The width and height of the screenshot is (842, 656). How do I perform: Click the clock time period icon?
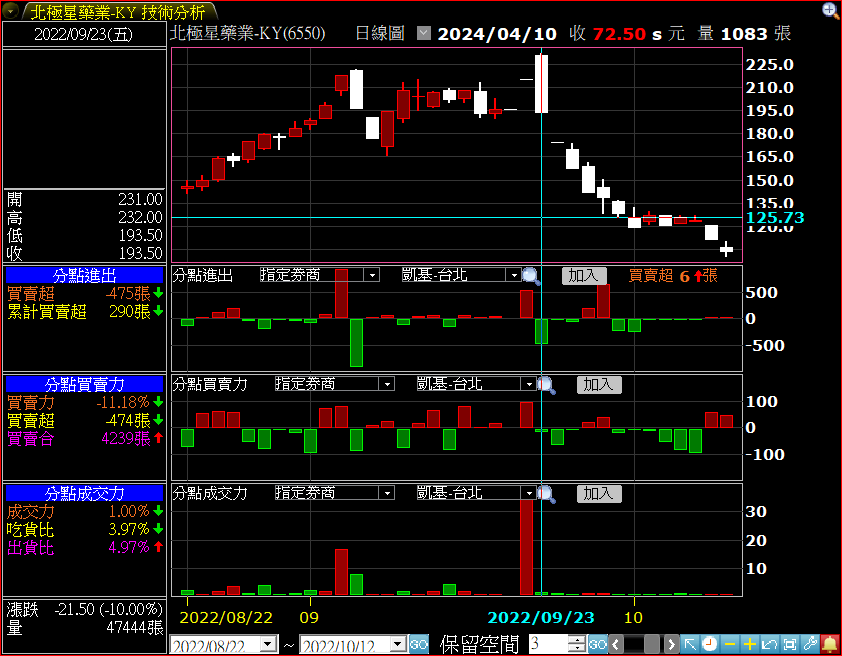(x=710, y=644)
